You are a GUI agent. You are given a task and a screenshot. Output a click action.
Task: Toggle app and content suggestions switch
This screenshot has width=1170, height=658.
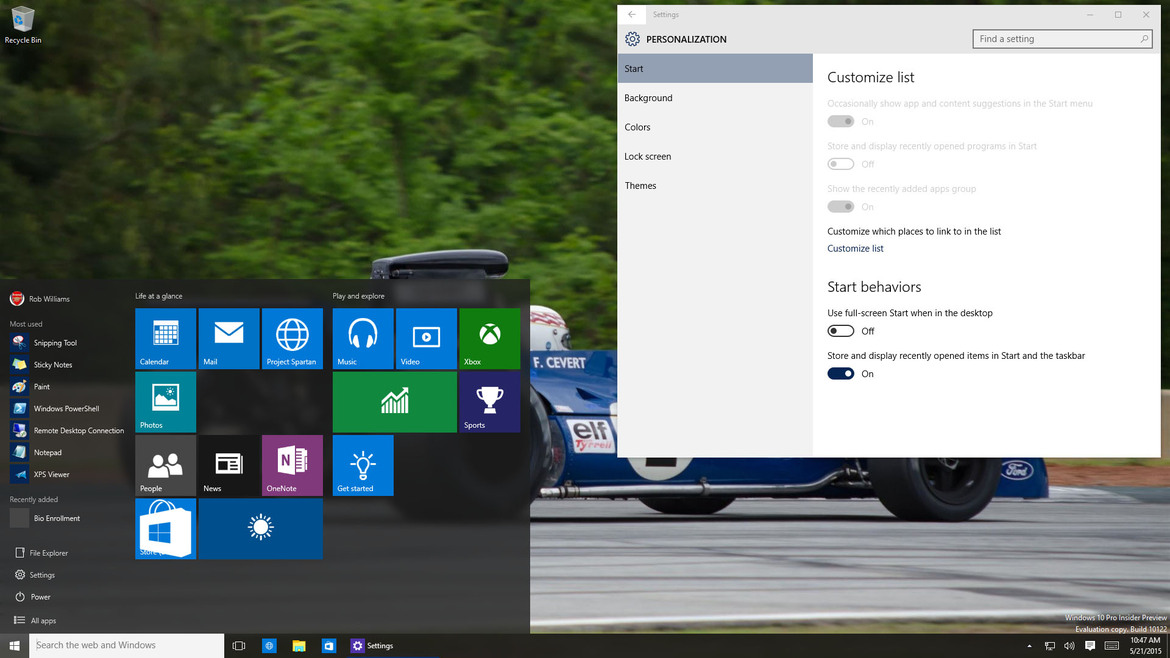click(x=841, y=122)
